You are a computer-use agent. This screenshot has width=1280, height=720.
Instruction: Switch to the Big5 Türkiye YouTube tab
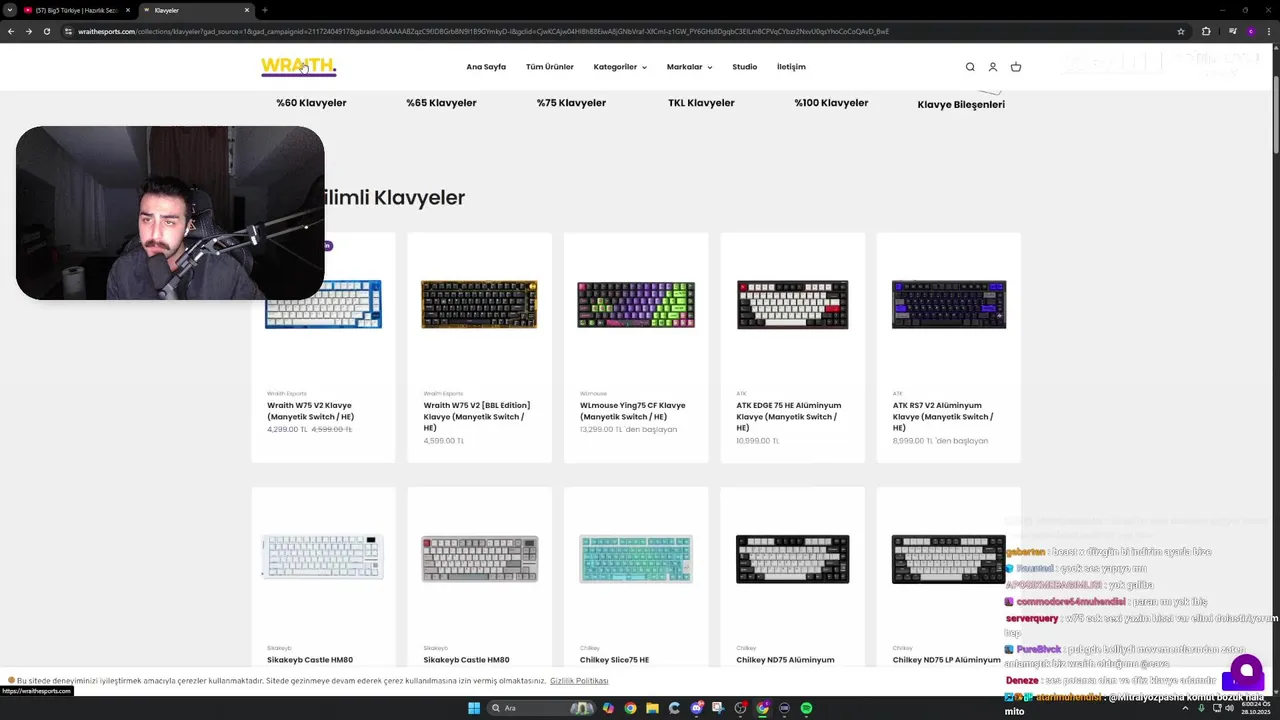(76, 10)
